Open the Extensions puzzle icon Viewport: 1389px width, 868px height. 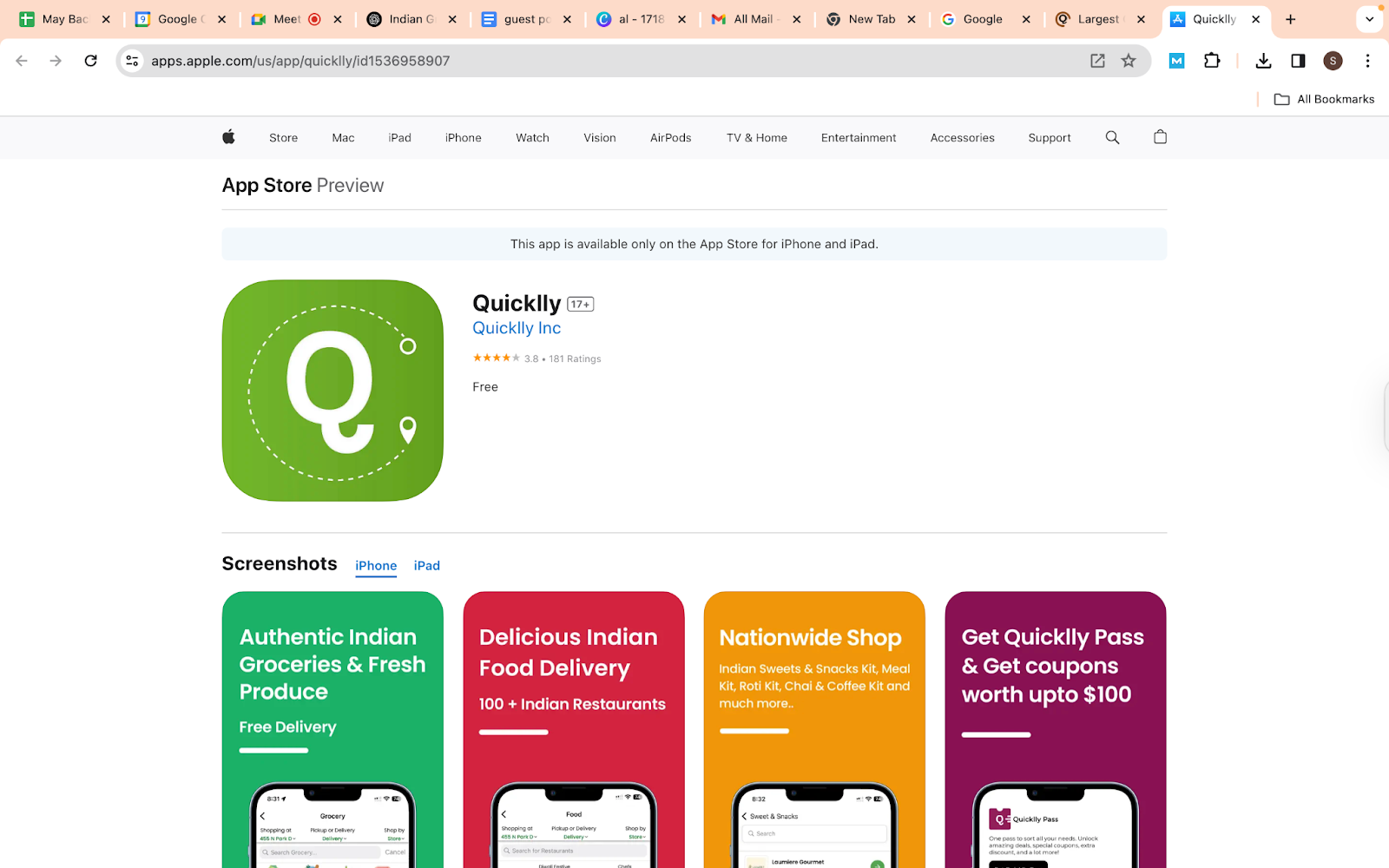tap(1212, 61)
